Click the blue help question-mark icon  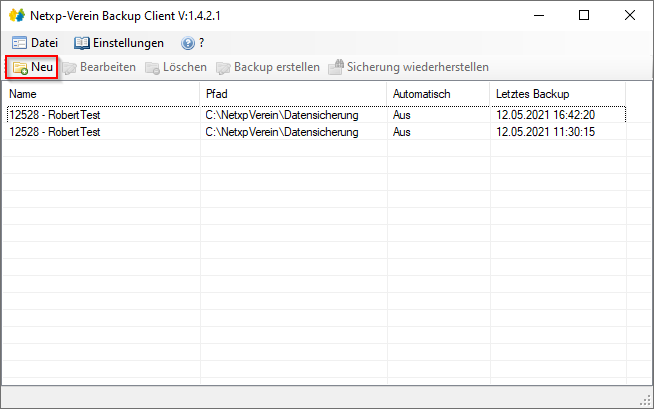point(188,43)
